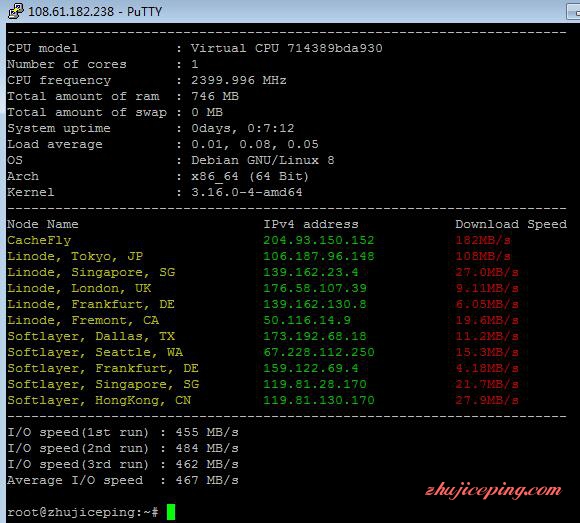Select IP address '119.81.130.170'
Screen dimensions: 580x523
(319, 400)
